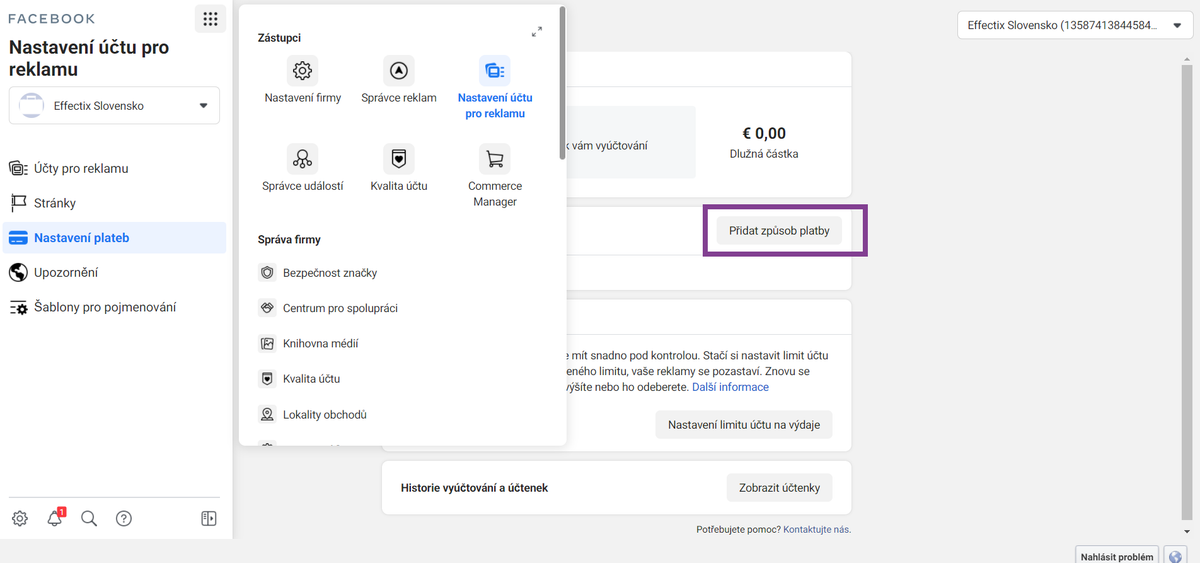Select Nastavení plateb in sidebar
This screenshot has height=563, width=1200.
pyautogui.click(x=116, y=238)
